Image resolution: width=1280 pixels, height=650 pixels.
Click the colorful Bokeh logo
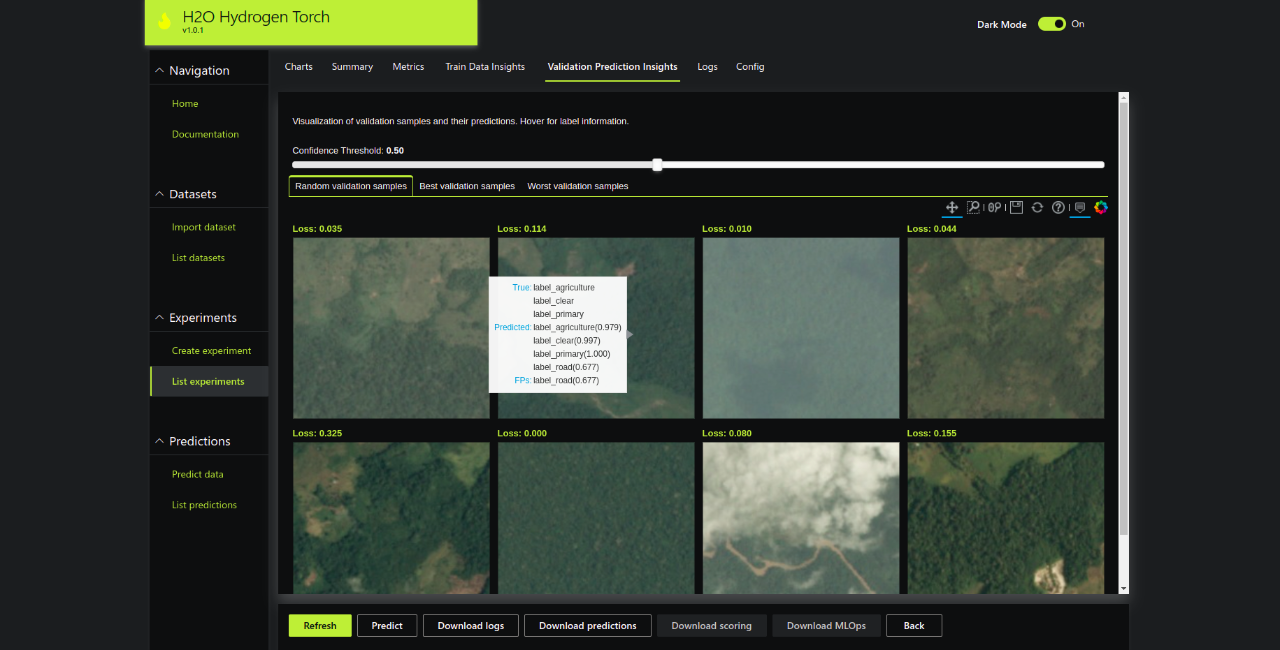pos(1101,207)
